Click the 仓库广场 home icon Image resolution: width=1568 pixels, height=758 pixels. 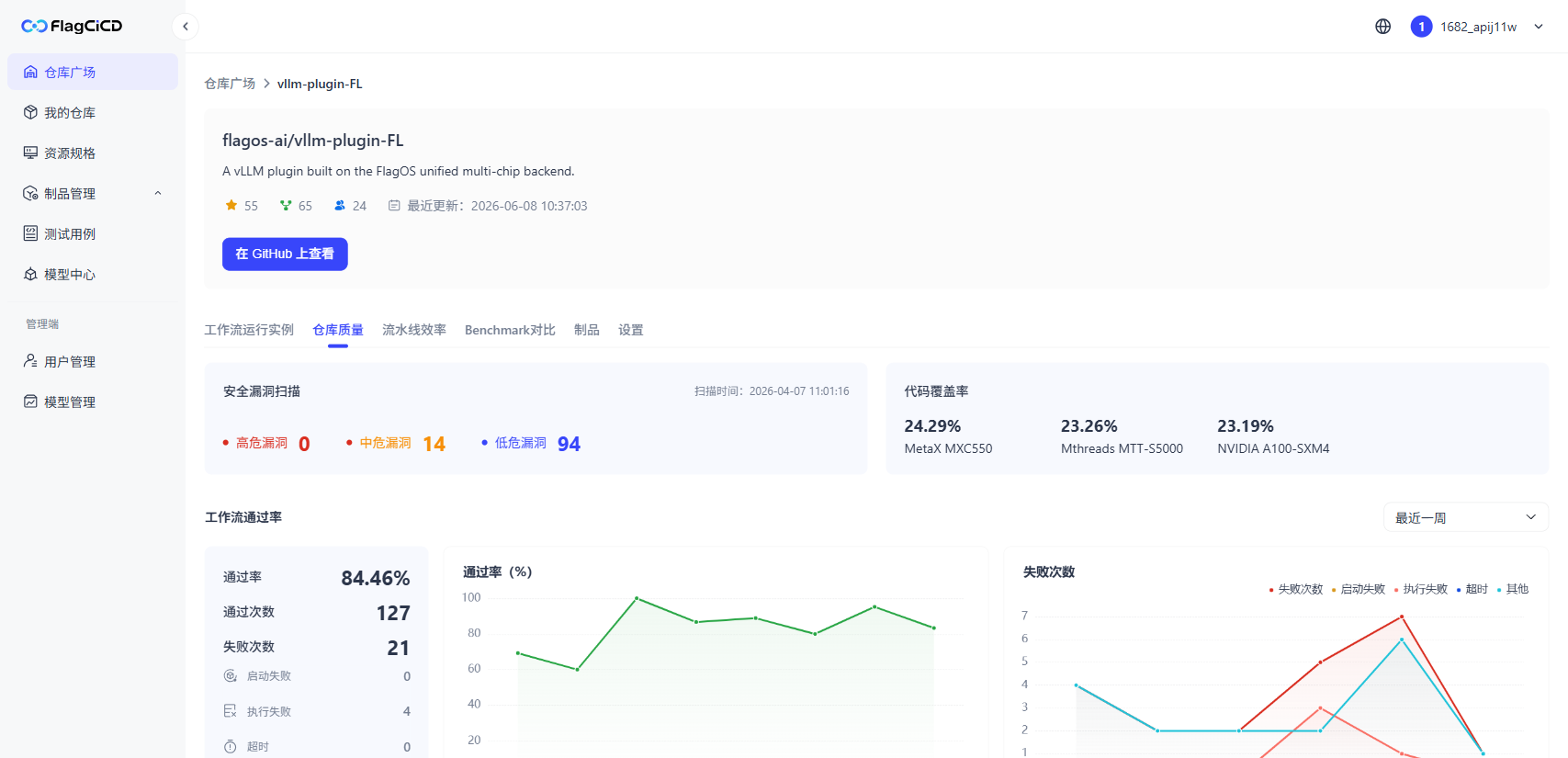coord(30,72)
